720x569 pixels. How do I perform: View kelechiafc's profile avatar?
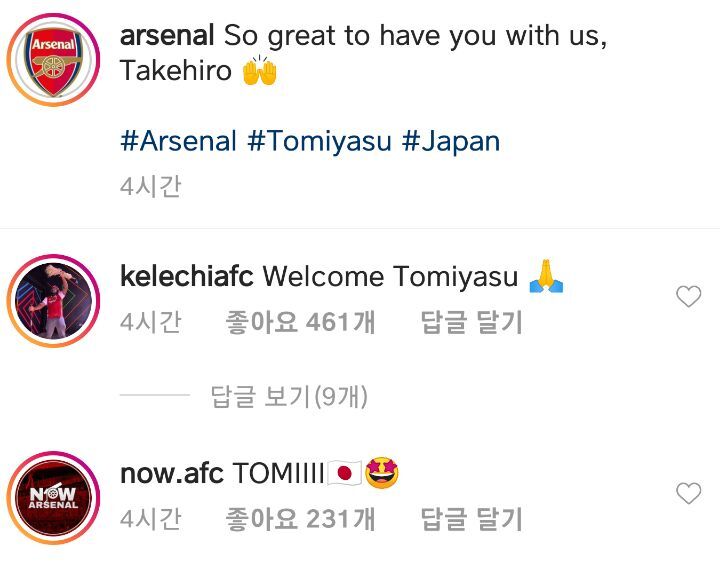[x=56, y=296]
